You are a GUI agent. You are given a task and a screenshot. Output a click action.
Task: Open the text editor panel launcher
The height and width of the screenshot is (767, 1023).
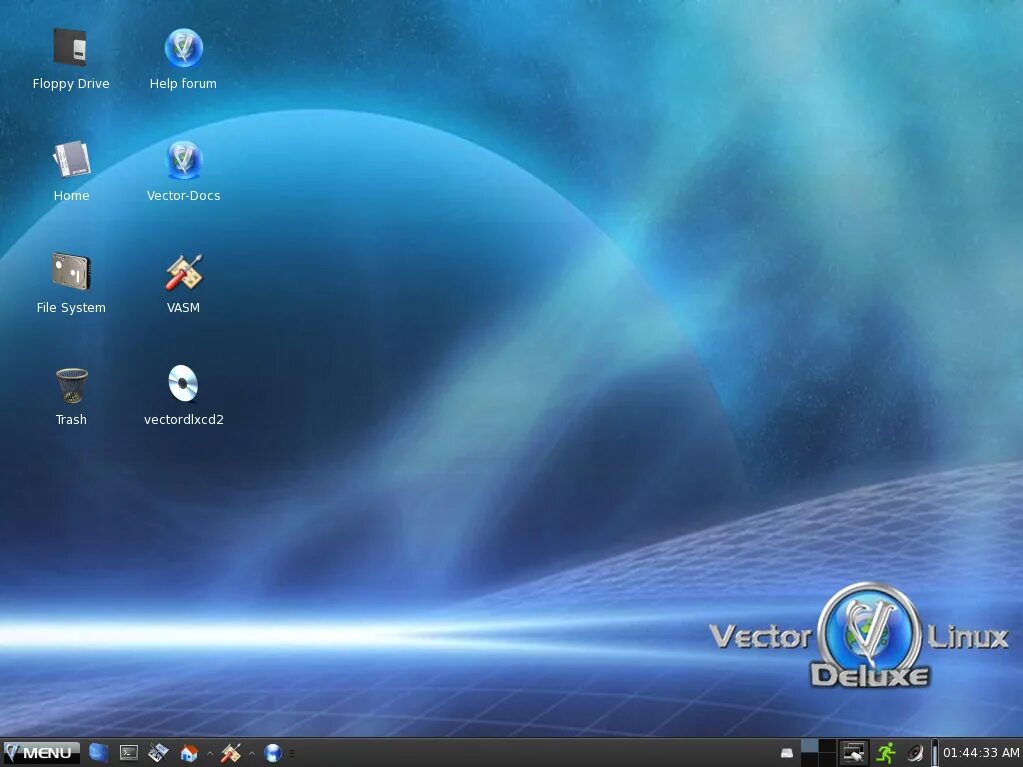(158, 753)
